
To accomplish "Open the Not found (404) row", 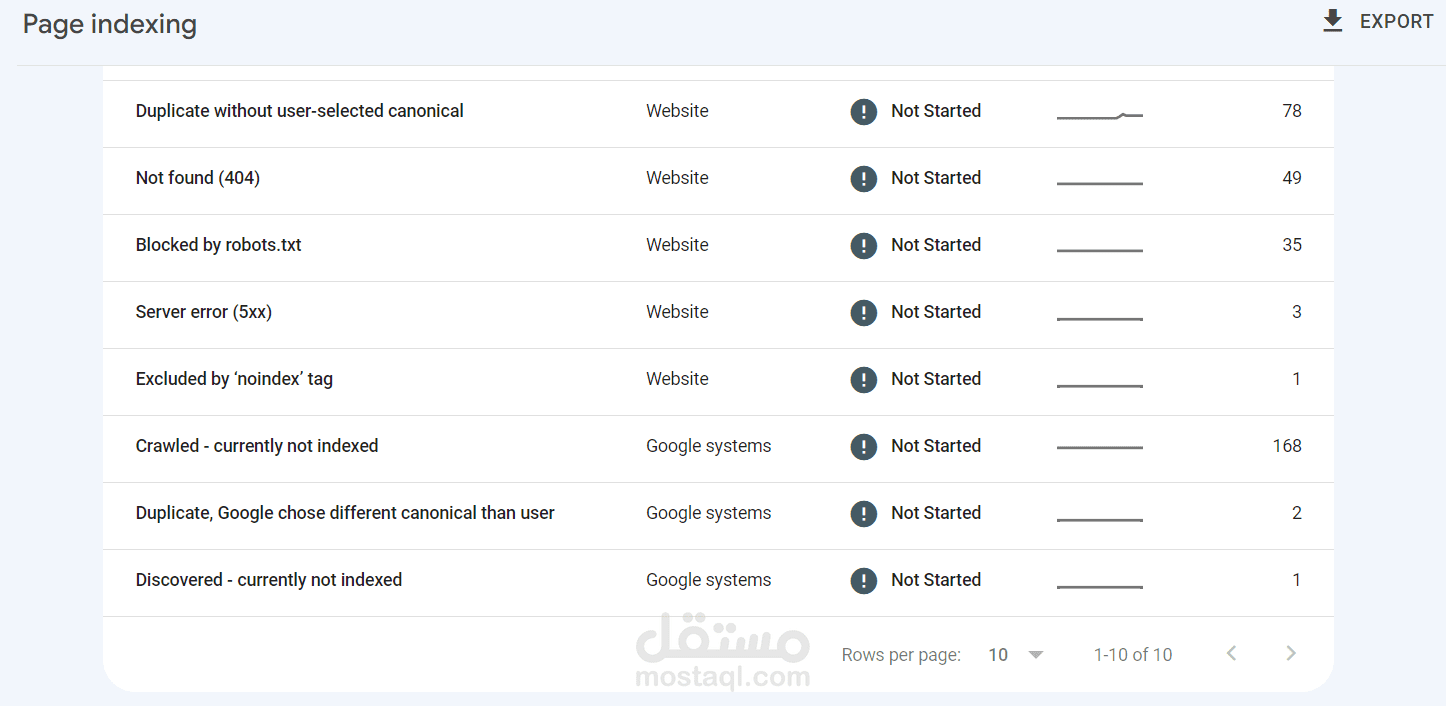I will pos(198,178).
